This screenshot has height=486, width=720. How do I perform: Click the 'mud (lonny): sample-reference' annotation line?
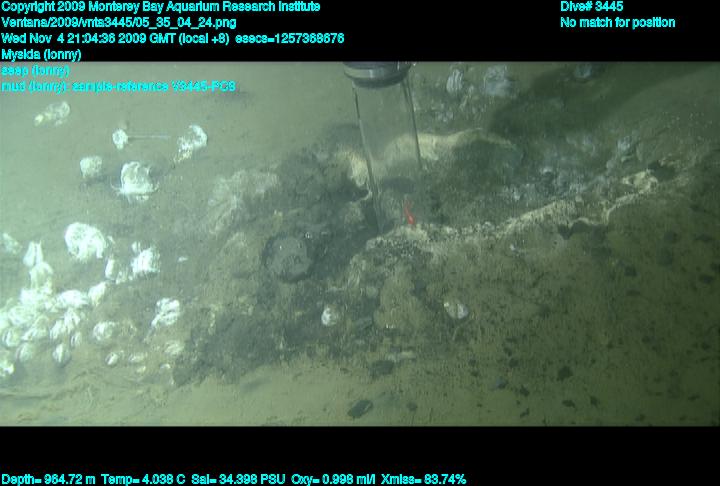tap(118, 86)
